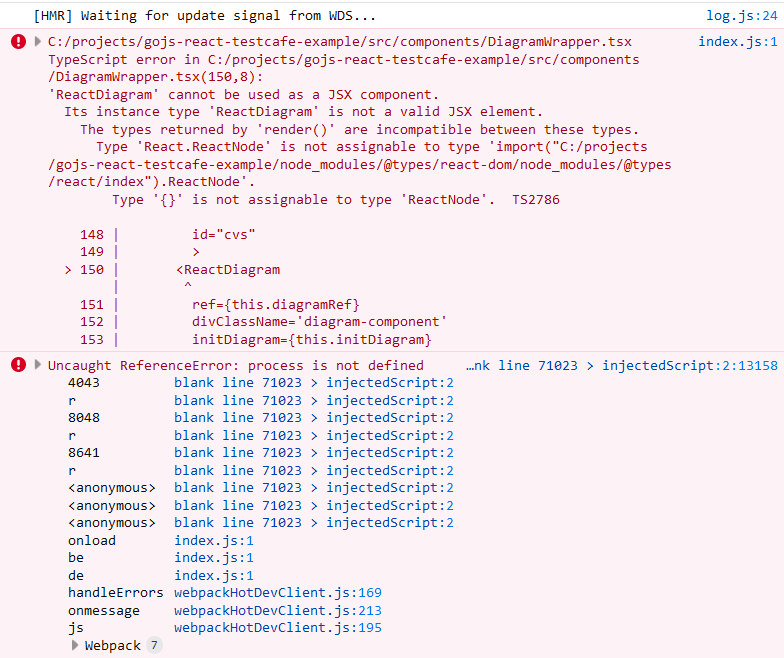Click the line 151 'ref={this.diagramRef}' code text
Image resolution: width=784 pixels, height=658 pixels.
click(276, 304)
